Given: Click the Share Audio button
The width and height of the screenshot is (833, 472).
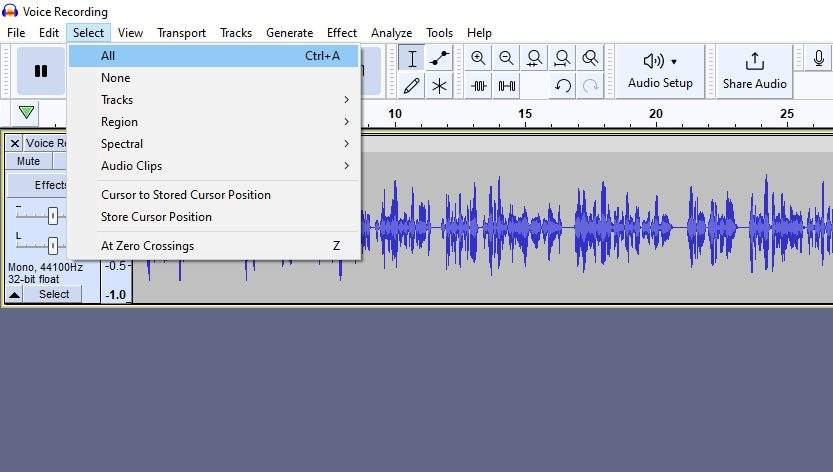Looking at the screenshot, I should (x=754, y=71).
